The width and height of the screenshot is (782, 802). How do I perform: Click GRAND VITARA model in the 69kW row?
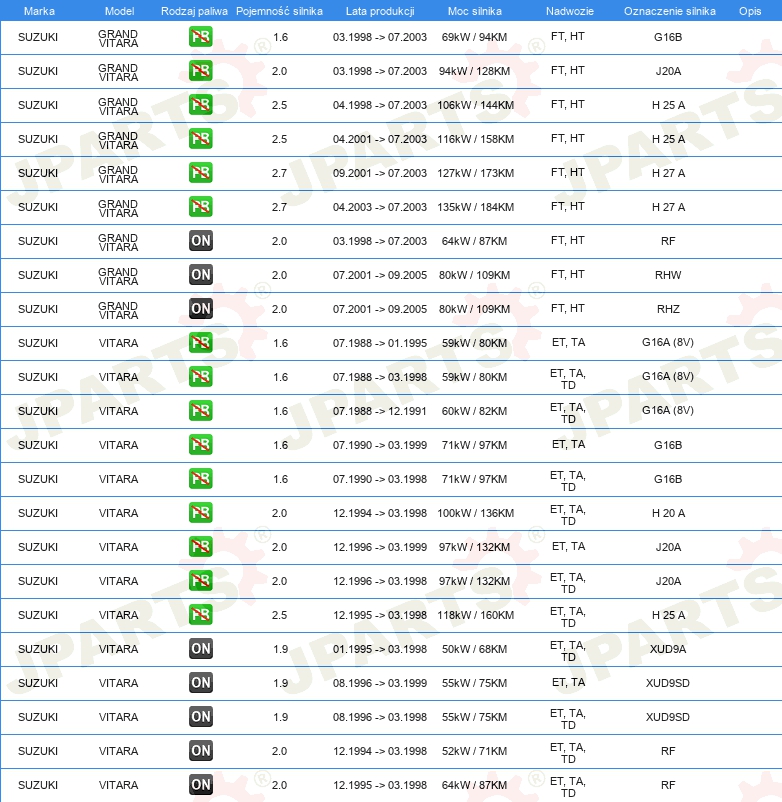(x=118, y=38)
